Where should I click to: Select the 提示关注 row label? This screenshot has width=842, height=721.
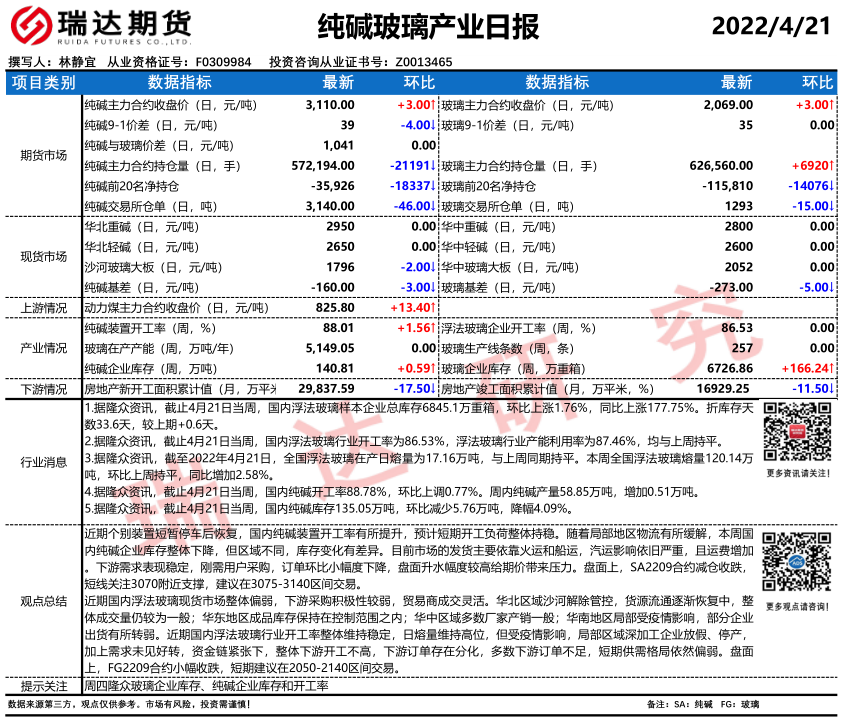(x=42, y=686)
